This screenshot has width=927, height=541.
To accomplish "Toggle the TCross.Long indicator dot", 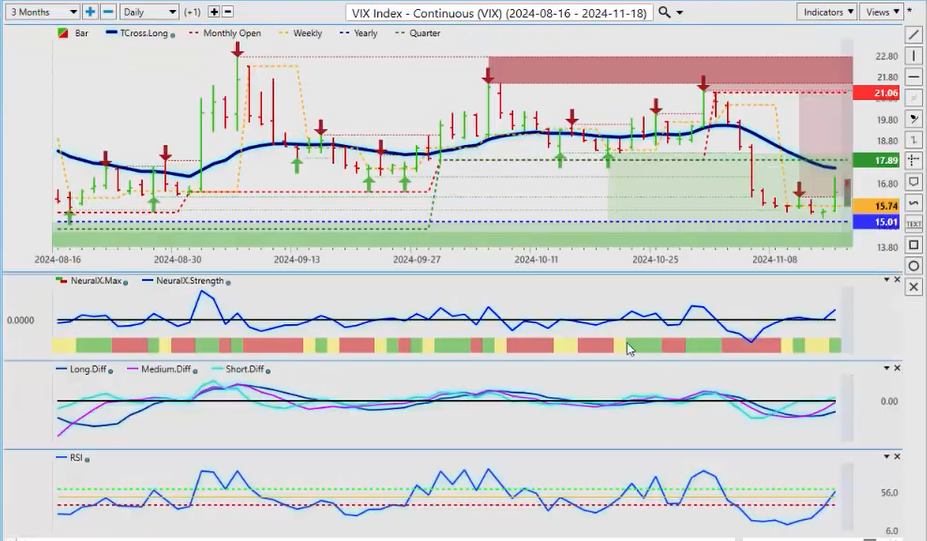I will point(174,34).
